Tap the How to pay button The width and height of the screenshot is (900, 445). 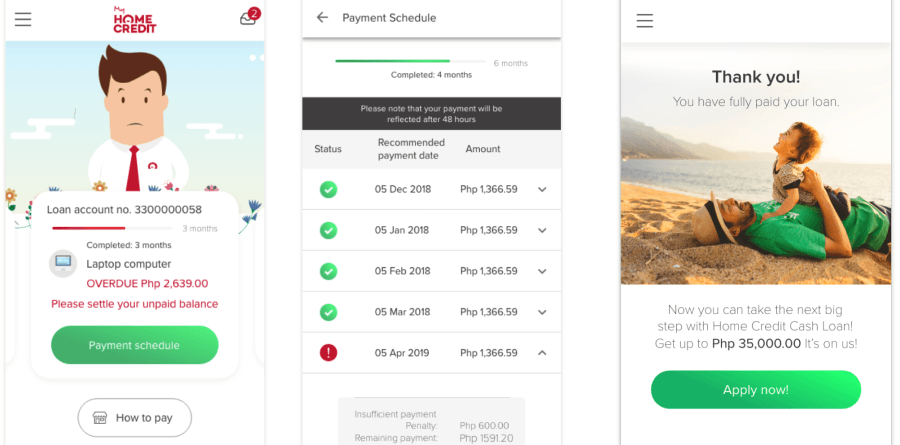pos(134,418)
